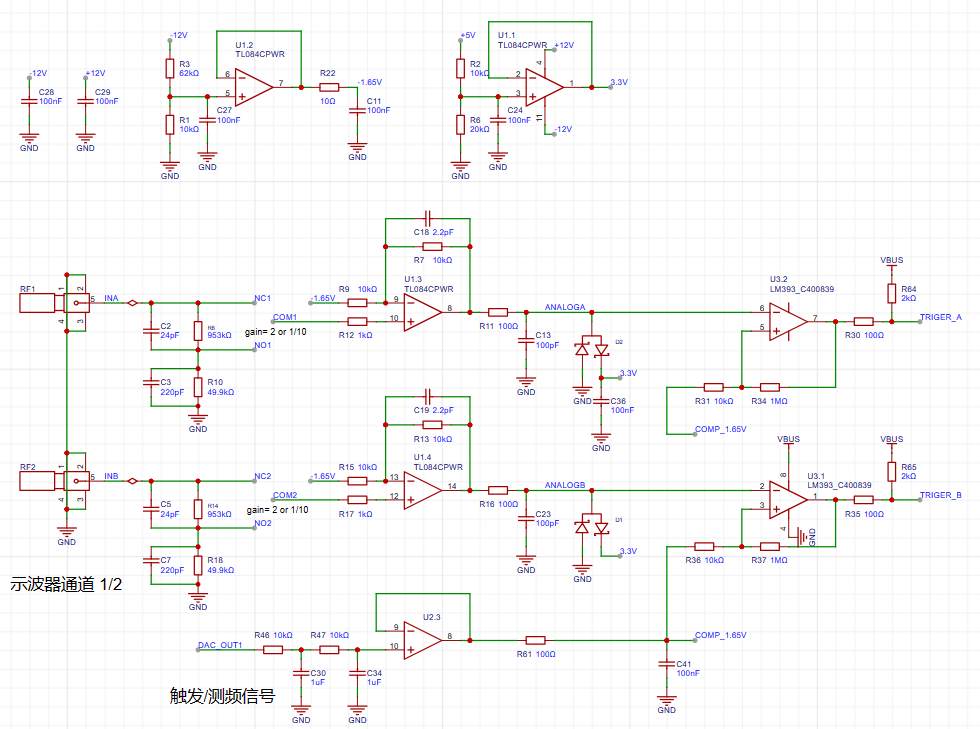The width and height of the screenshot is (980, 729).
Task: Select the D2 dual diode symbol
Action: pyautogui.click(x=591, y=349)
